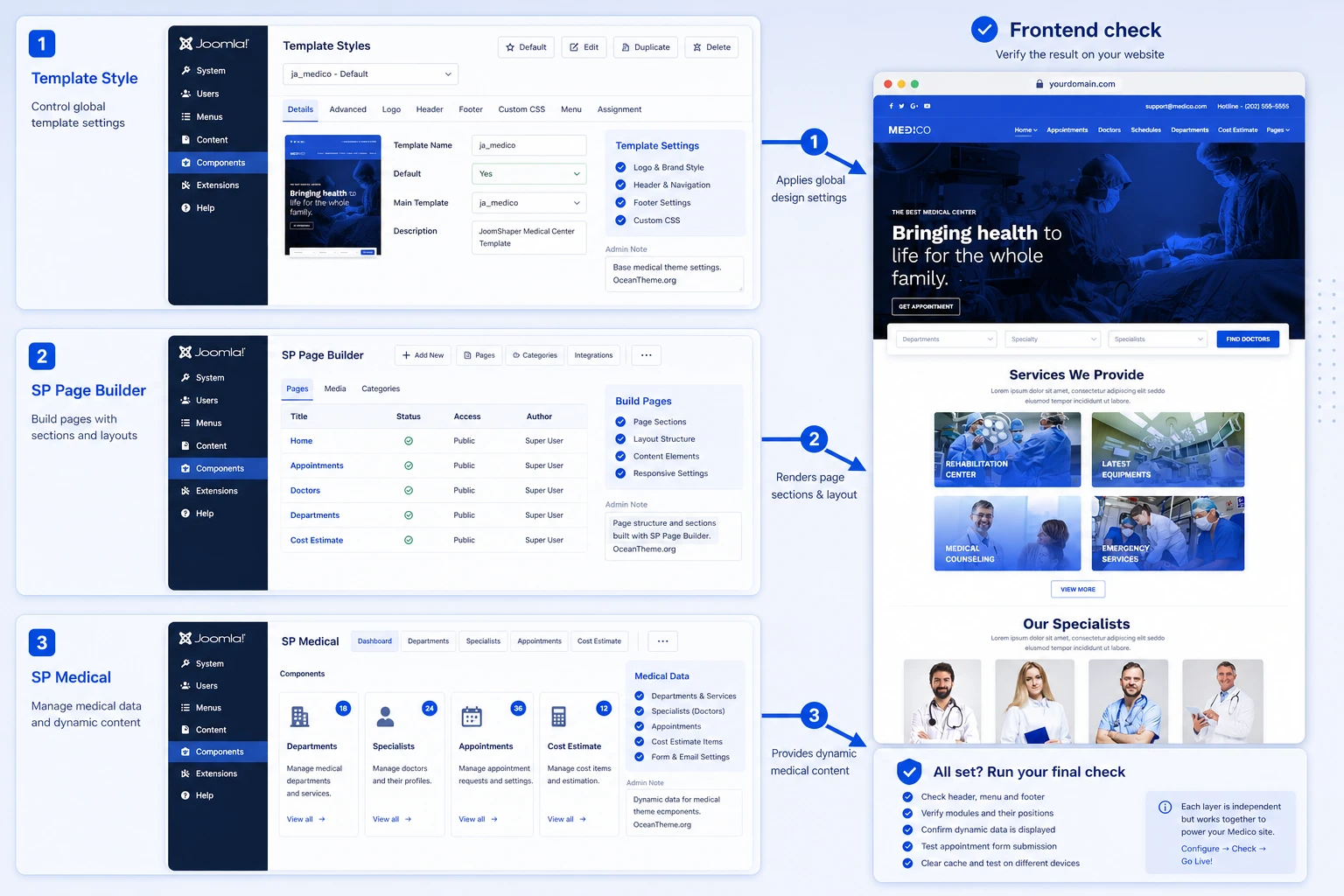Click Twitter icon in website top bar
Viewport: 1344px width, 896px height.
pyautogui.click(x=901, y=106)
